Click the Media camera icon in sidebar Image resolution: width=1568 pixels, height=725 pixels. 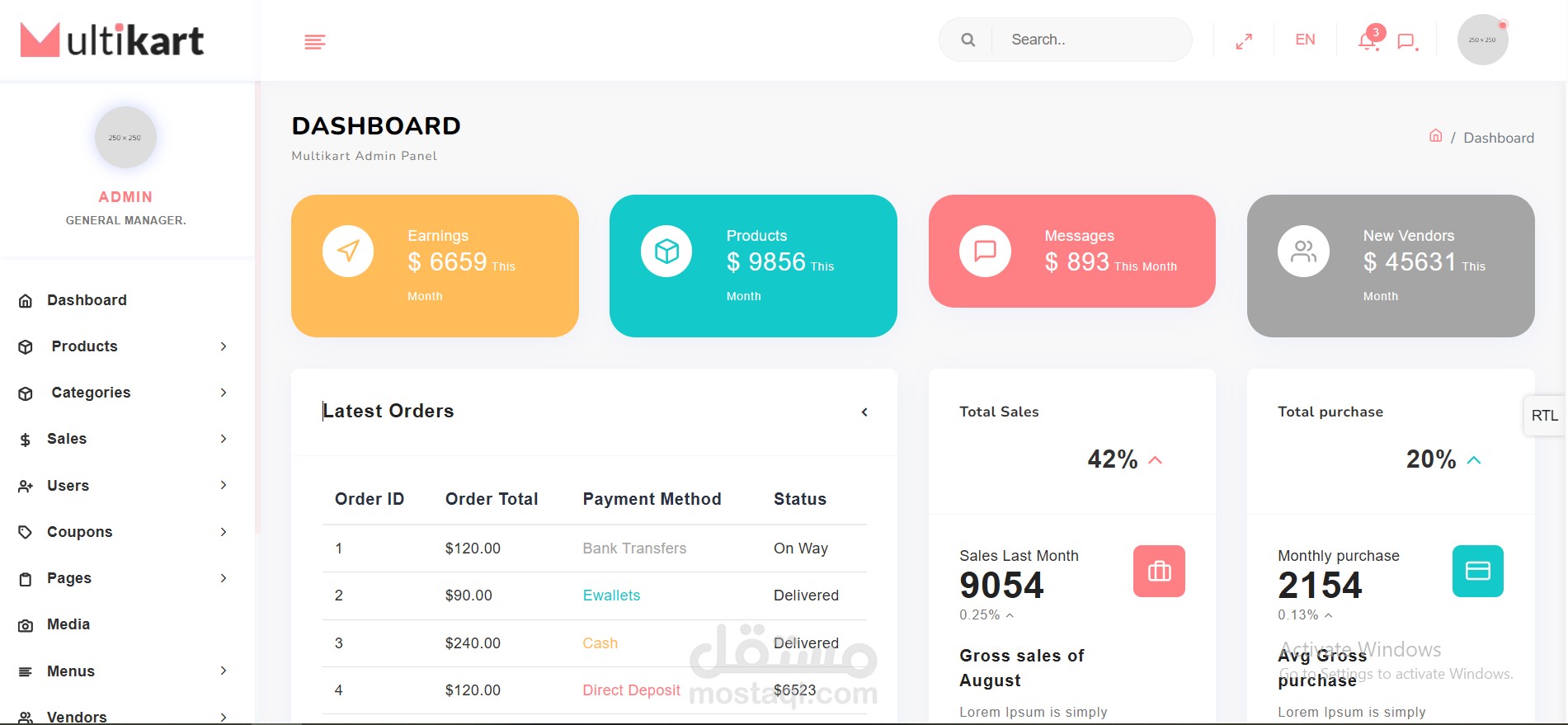[x=26, y=626]
